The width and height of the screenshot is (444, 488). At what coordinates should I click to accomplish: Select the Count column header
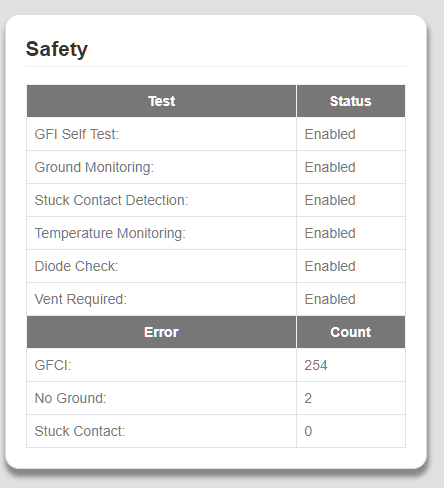(x=351, y=332)
